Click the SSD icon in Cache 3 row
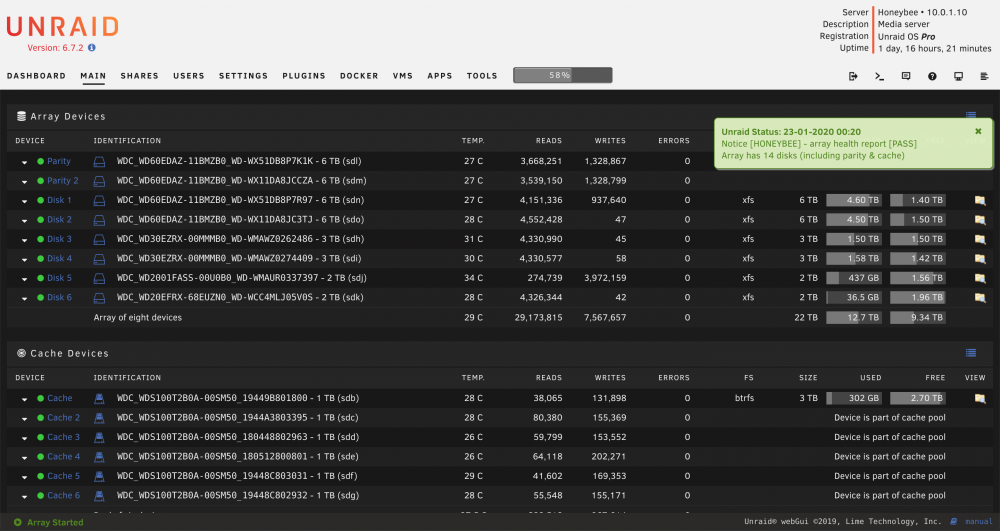This screenshot has width=1000, height=531. [99, 437]
